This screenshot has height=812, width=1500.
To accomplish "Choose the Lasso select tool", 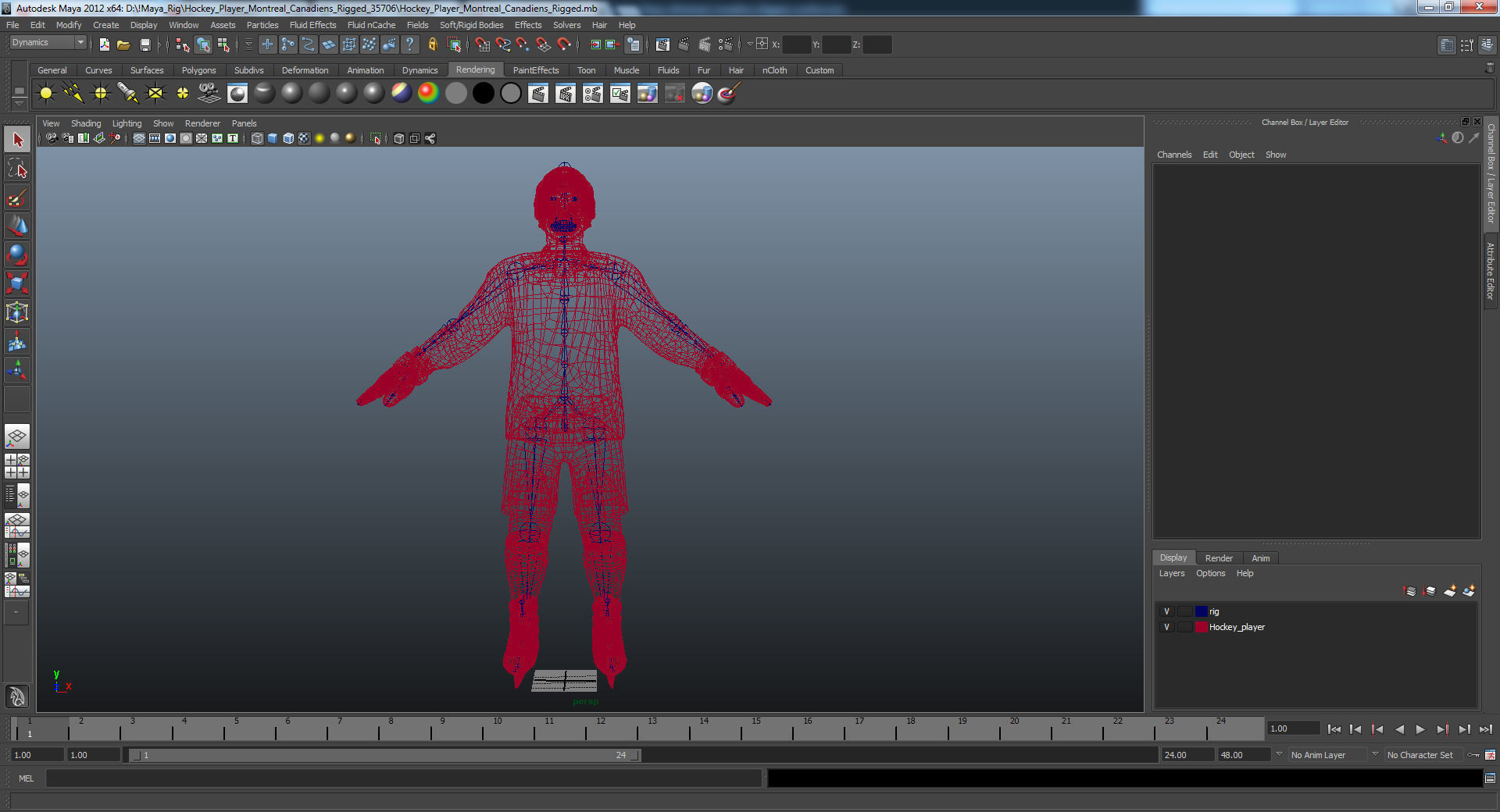I will pos(17,169).
